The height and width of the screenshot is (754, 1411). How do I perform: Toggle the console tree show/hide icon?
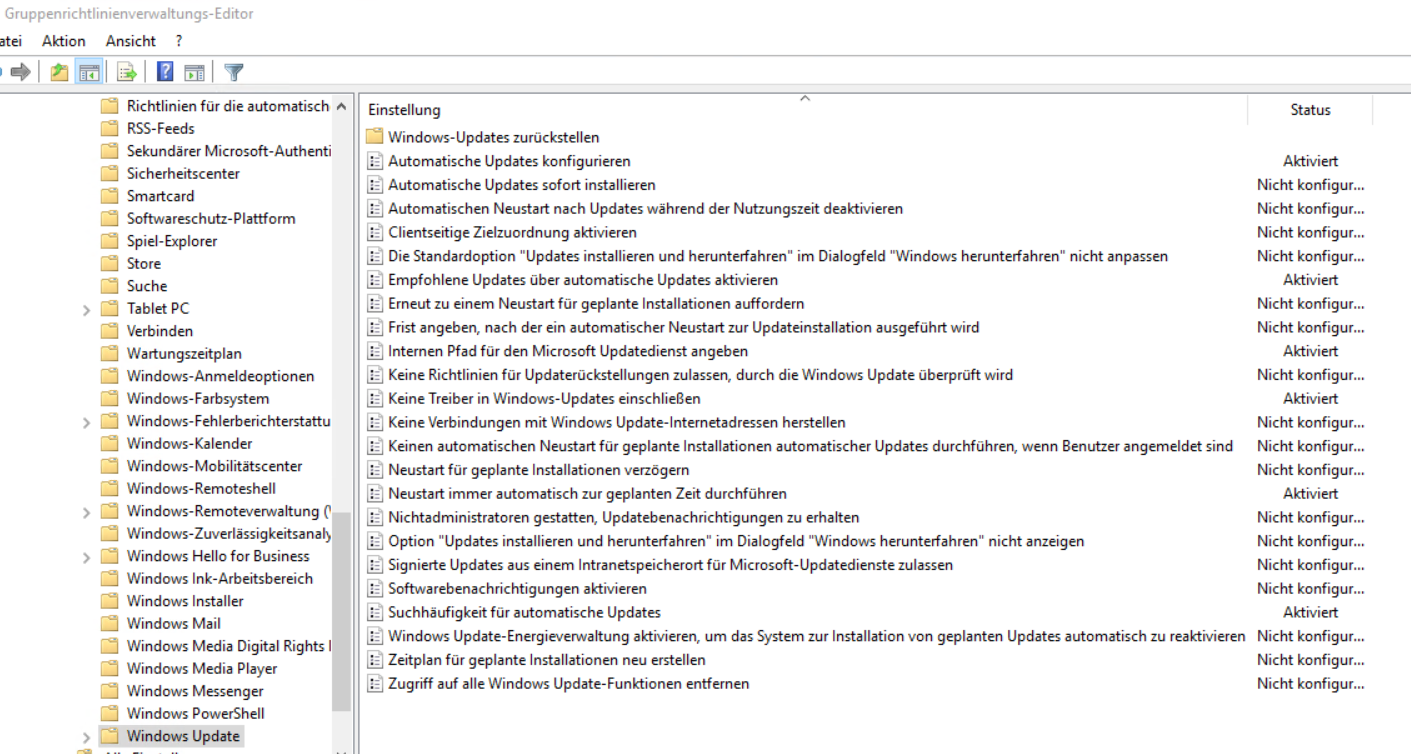(89, 72)
